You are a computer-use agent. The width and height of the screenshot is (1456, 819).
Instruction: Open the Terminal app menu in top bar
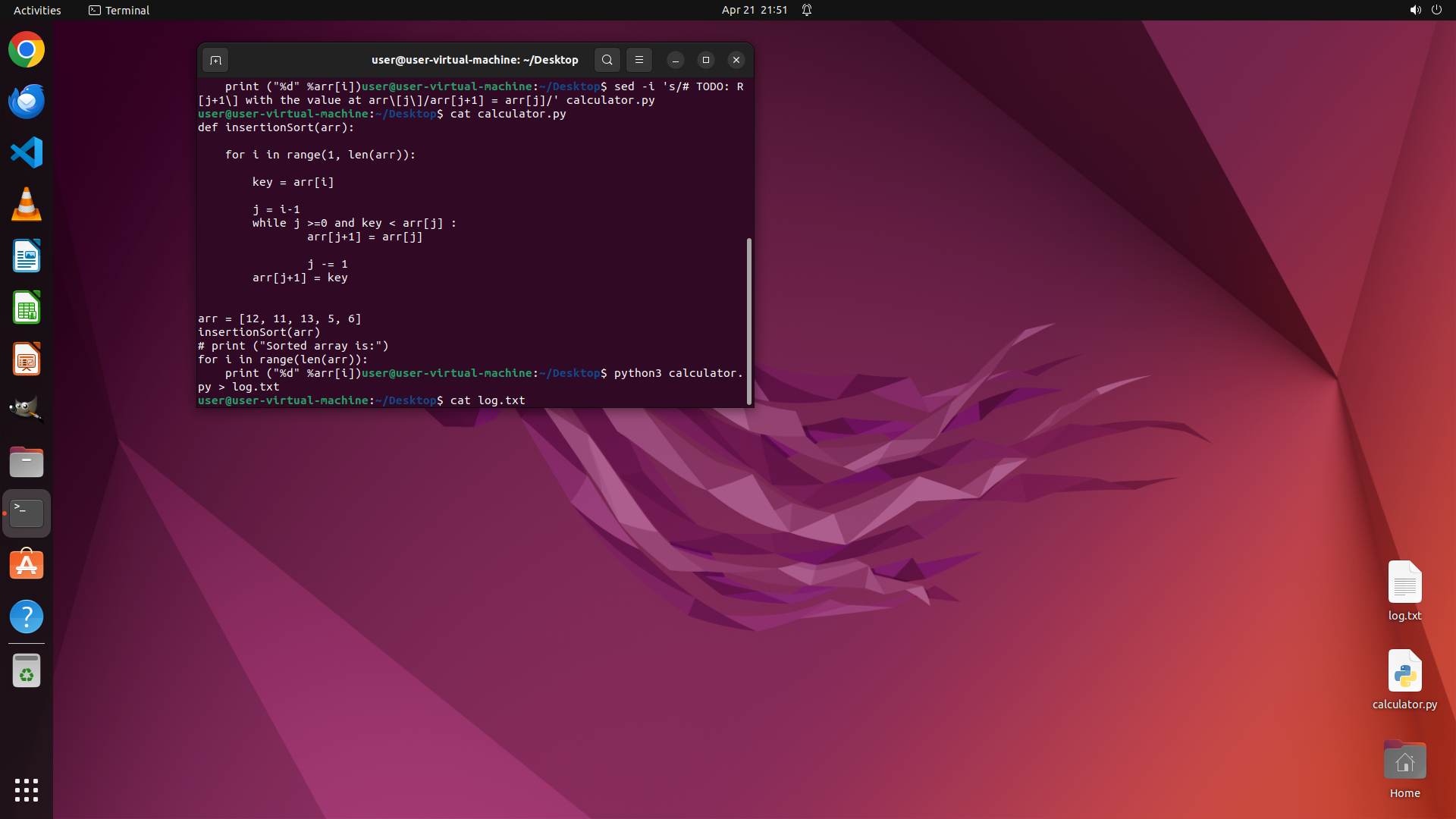tap(119, 10)
